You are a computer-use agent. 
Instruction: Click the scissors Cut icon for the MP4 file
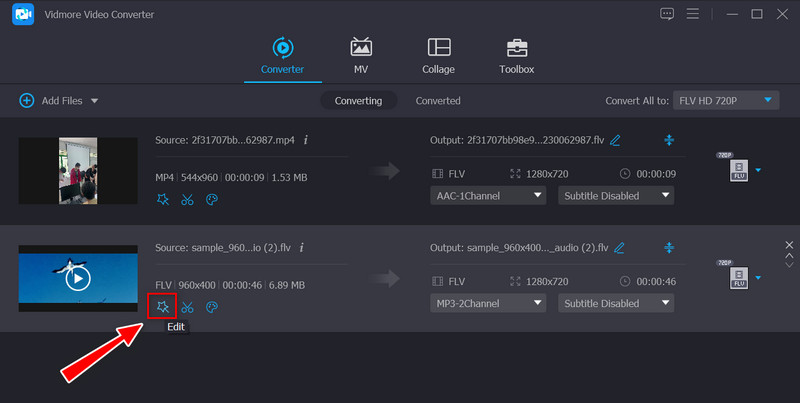click(187, 199)
